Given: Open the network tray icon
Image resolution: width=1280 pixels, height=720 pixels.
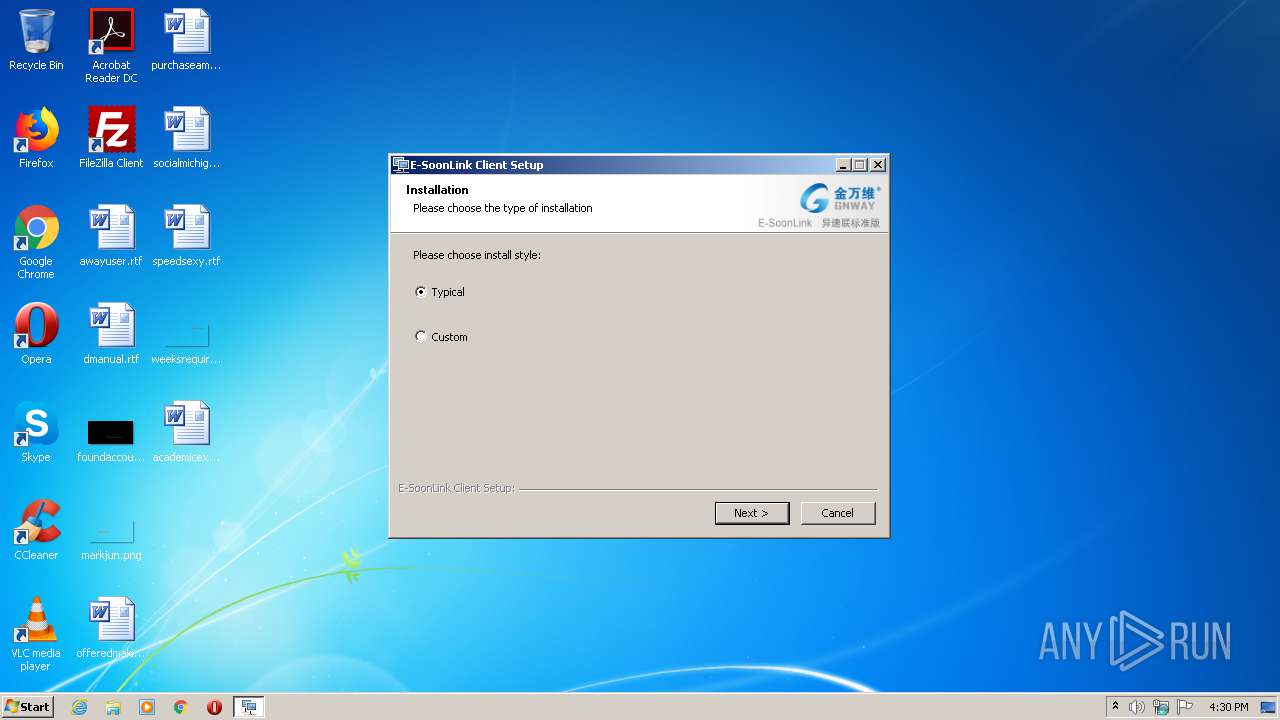Looking at the screenshot, I should click(x=1161, y=707).
